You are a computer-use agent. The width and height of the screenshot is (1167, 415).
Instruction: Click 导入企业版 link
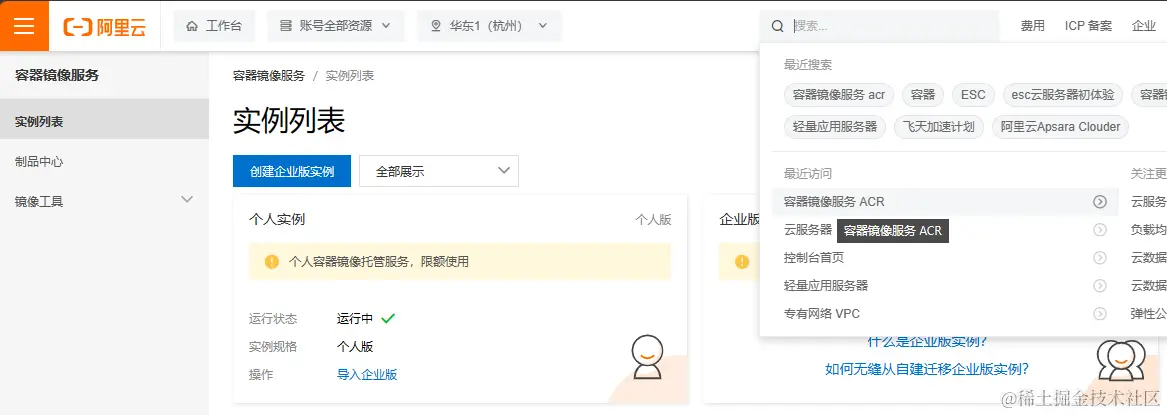[367, 374]
